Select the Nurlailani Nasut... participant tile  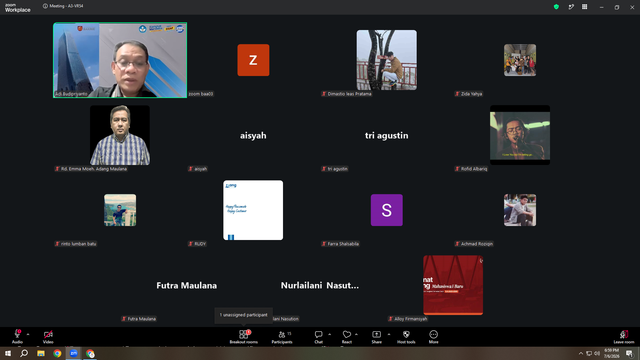click(320, 285)
